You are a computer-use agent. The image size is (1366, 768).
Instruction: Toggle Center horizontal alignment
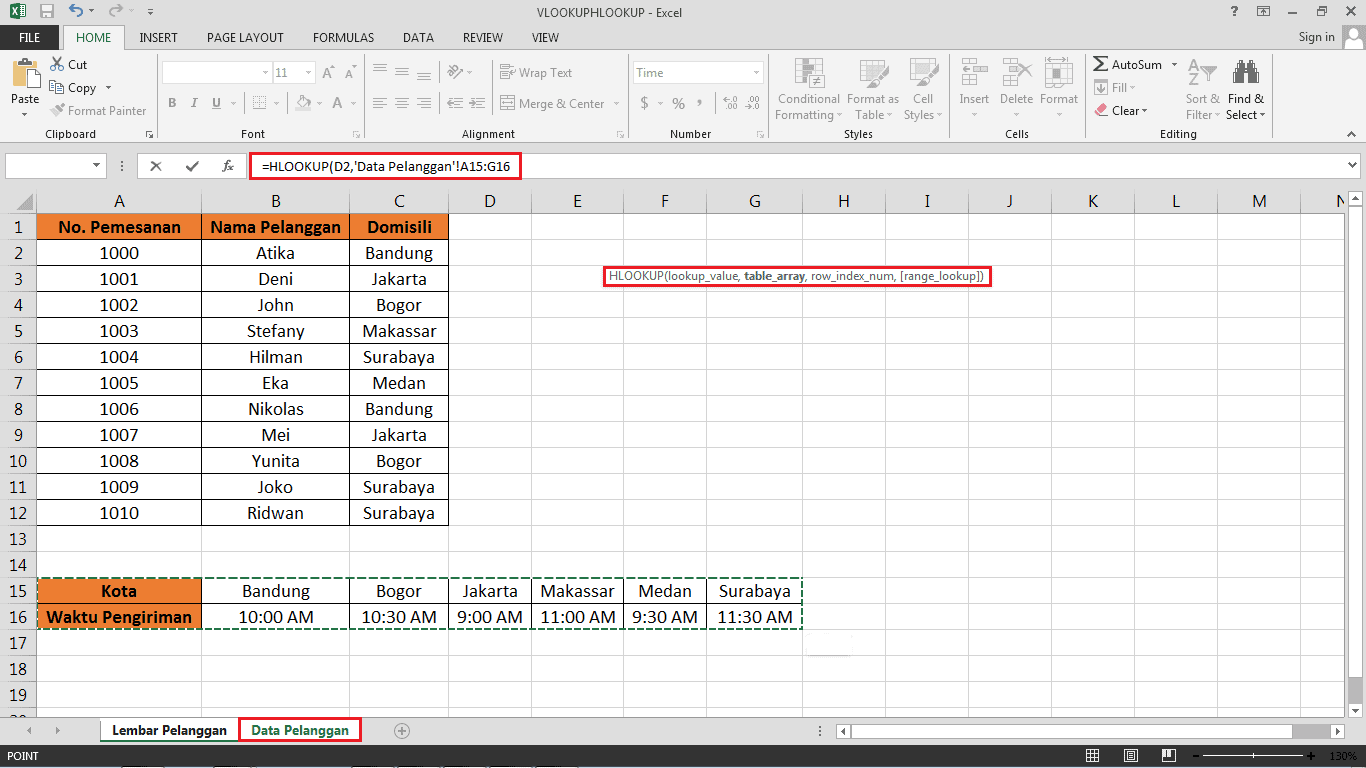pyautogui.click(x=401, y=103)
